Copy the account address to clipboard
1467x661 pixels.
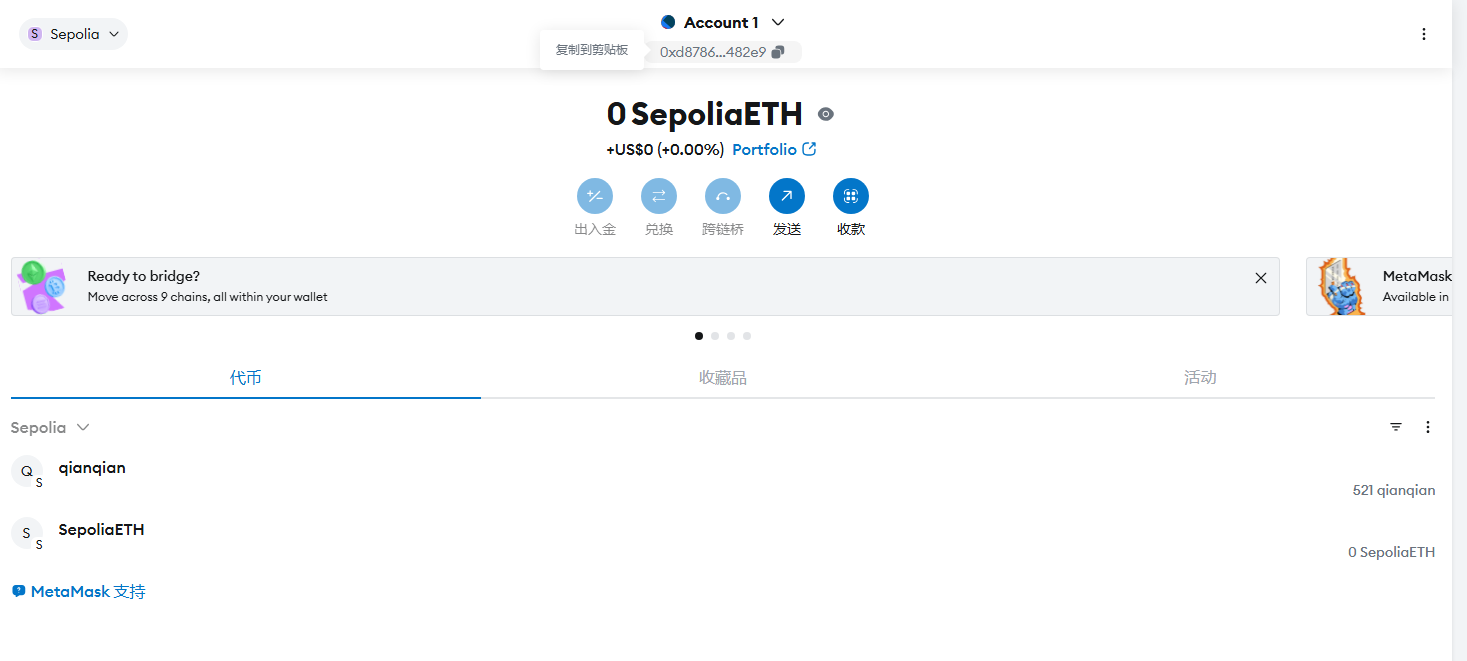[x=778, y=52]
